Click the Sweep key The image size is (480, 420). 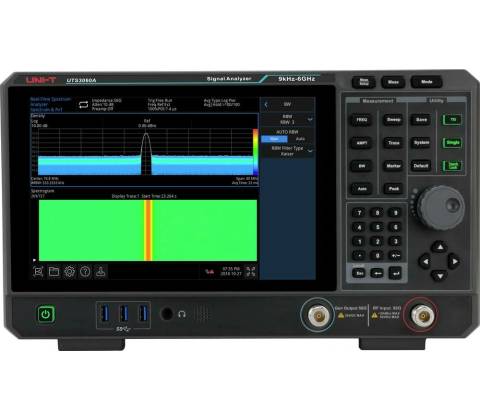tap(394, 120)
